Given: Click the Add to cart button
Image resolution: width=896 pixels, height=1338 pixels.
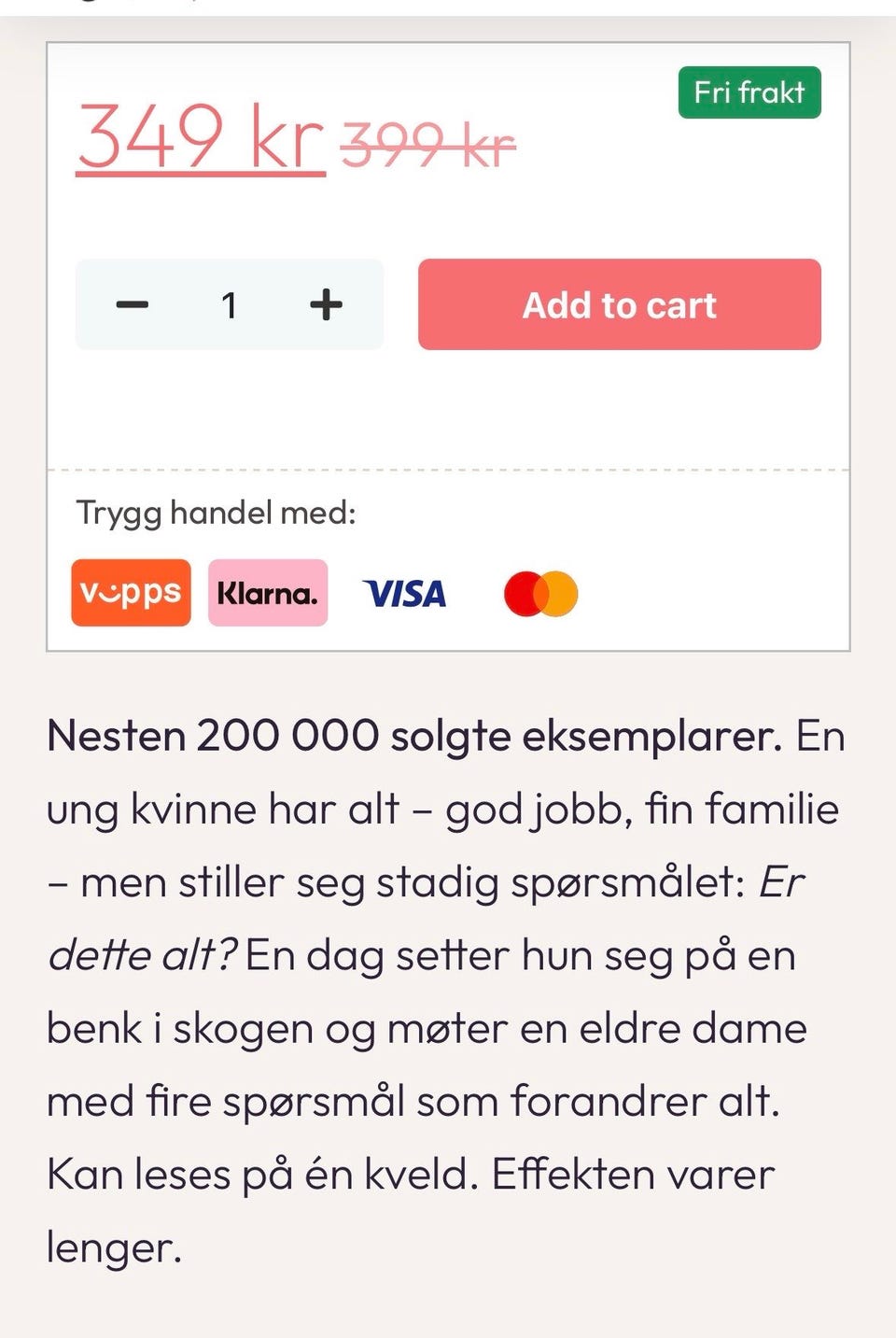Looking at the screenshot, I should pos(620,304).
